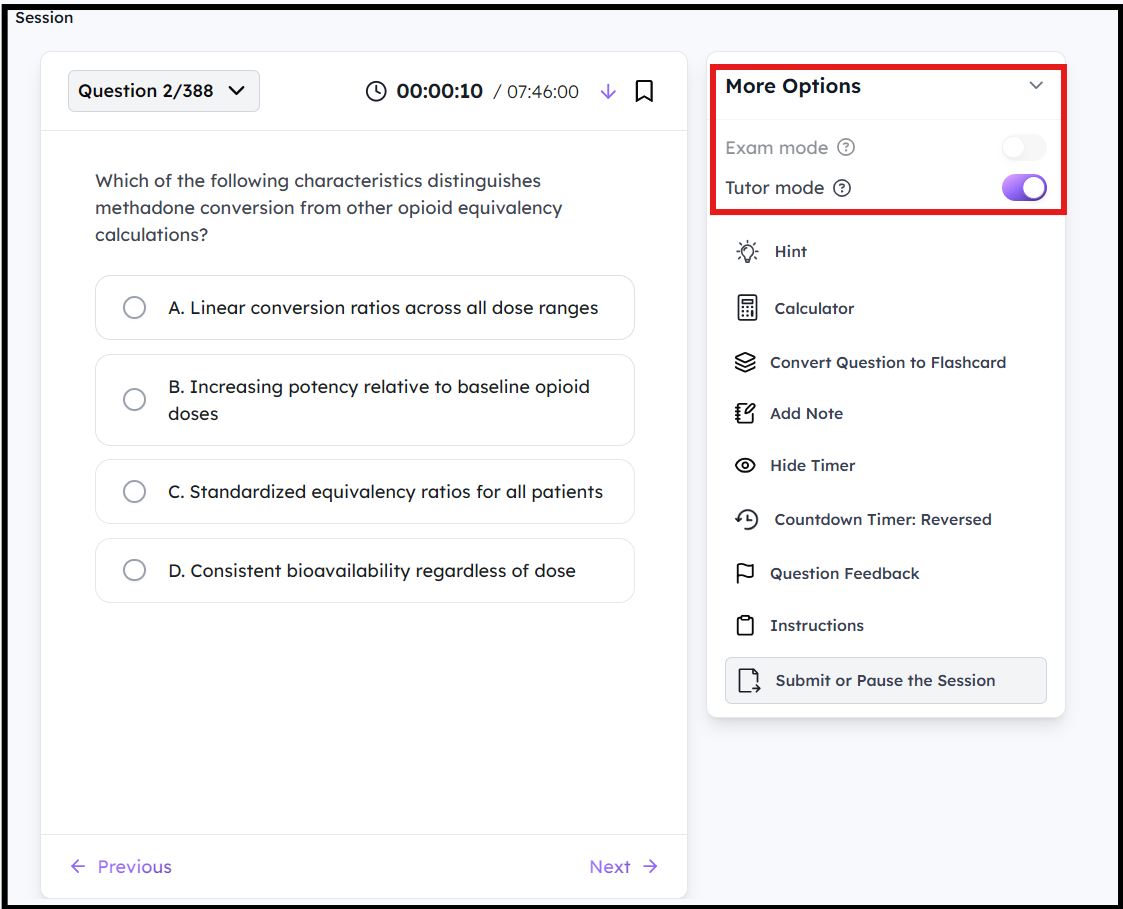Enable the Exam mode switch
Screen dimensions: 1123x909
(1024, 148)
